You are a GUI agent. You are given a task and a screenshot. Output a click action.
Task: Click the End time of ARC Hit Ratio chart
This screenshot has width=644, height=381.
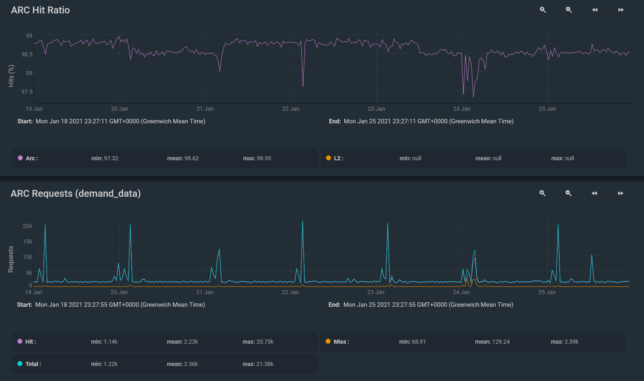421,121
